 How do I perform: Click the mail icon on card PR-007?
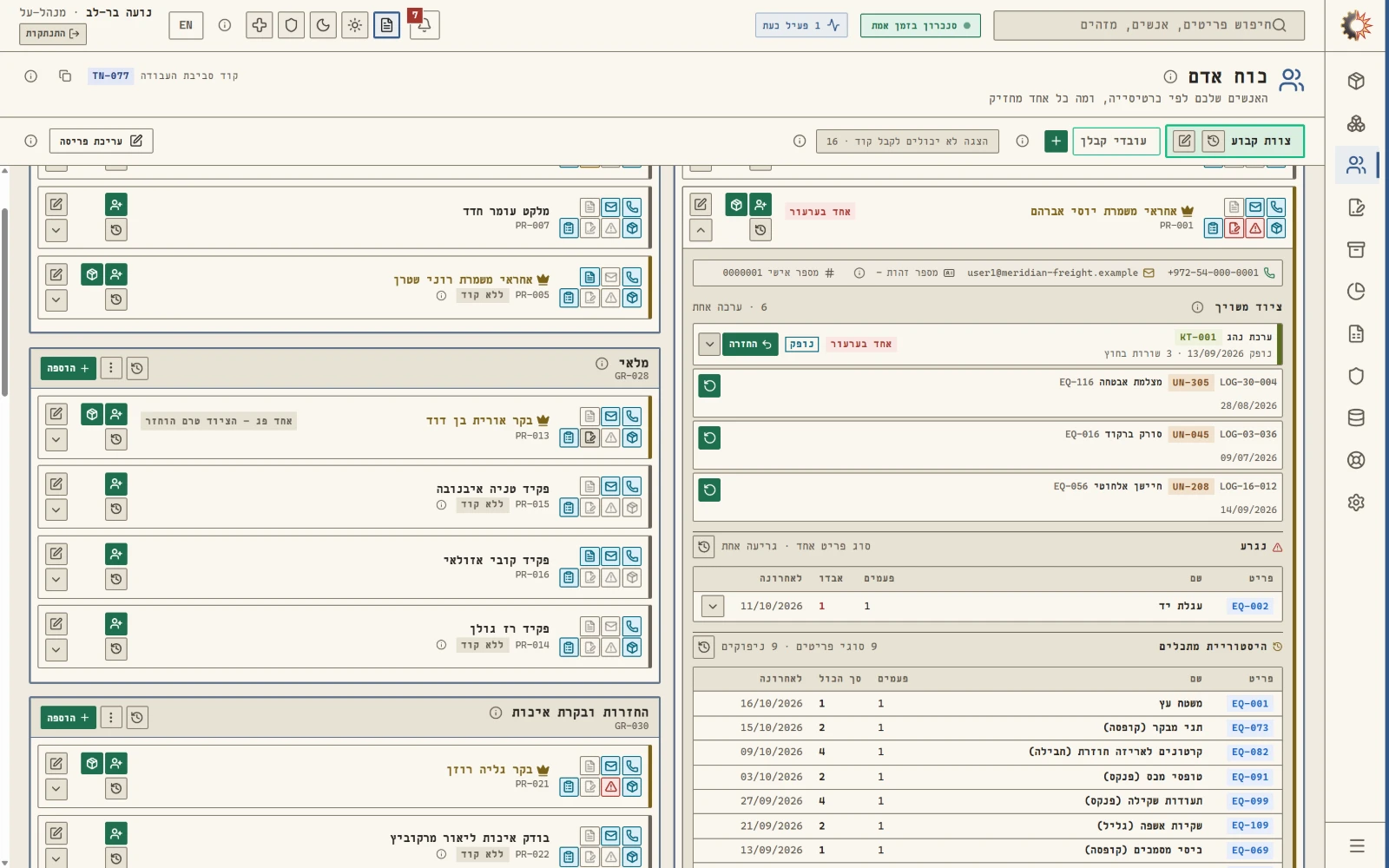tap(611, 207)
